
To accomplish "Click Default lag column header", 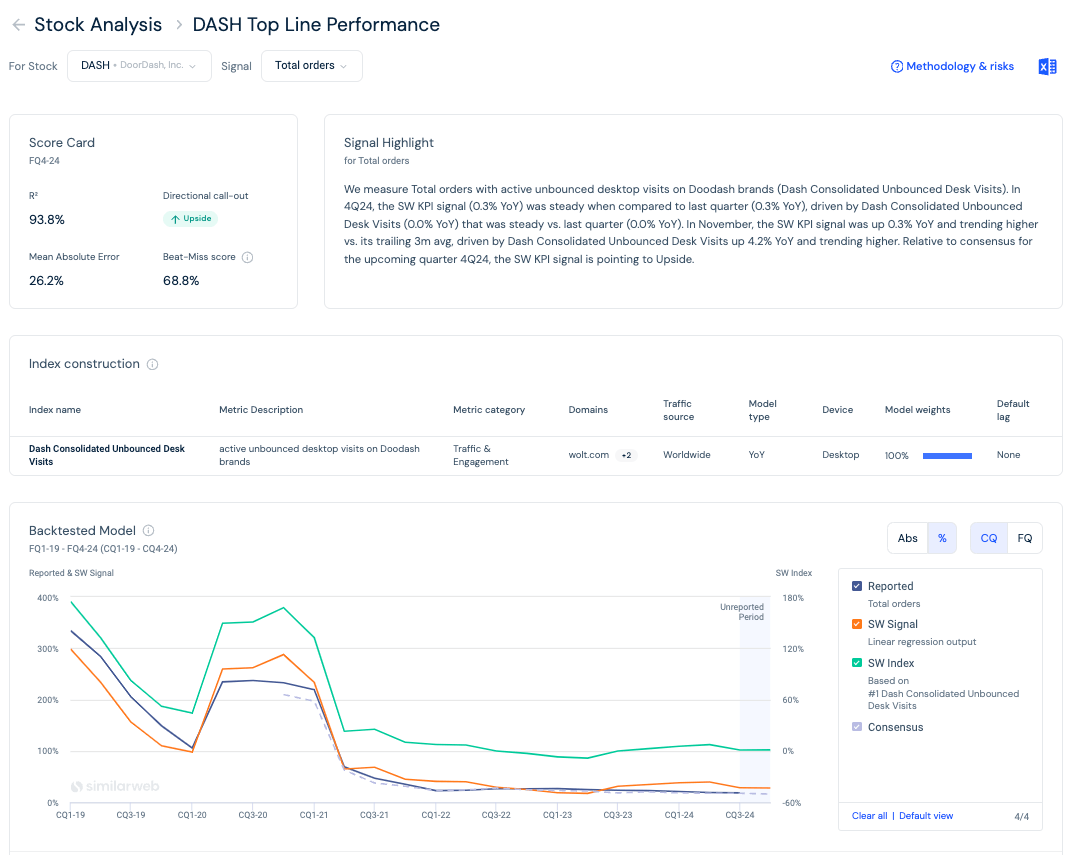I will [x=1013, y=410].
